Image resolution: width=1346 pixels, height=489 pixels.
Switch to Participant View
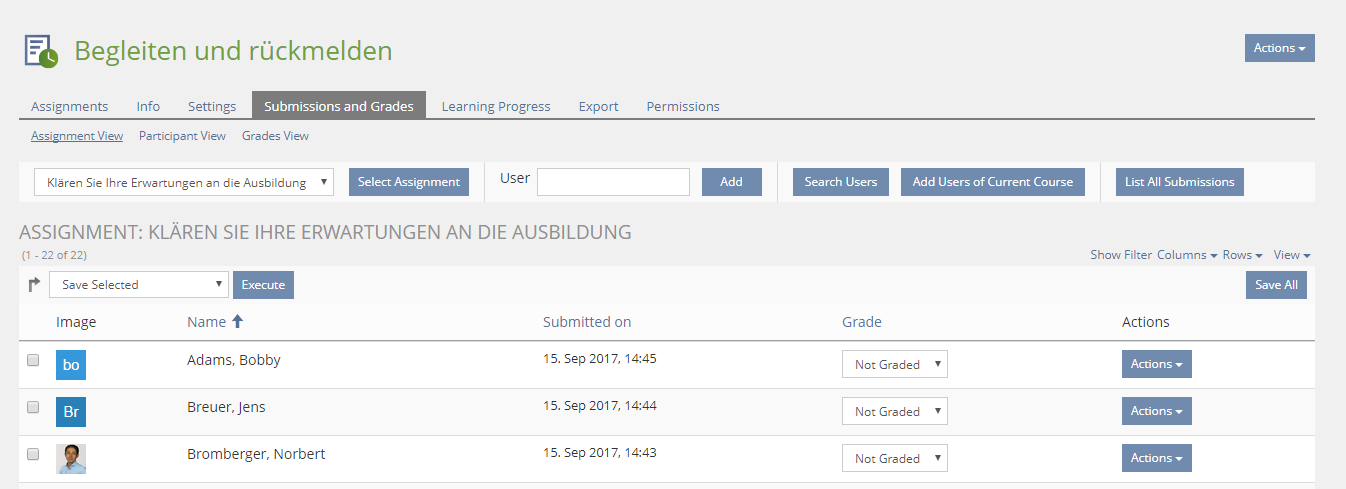[182, 136]
